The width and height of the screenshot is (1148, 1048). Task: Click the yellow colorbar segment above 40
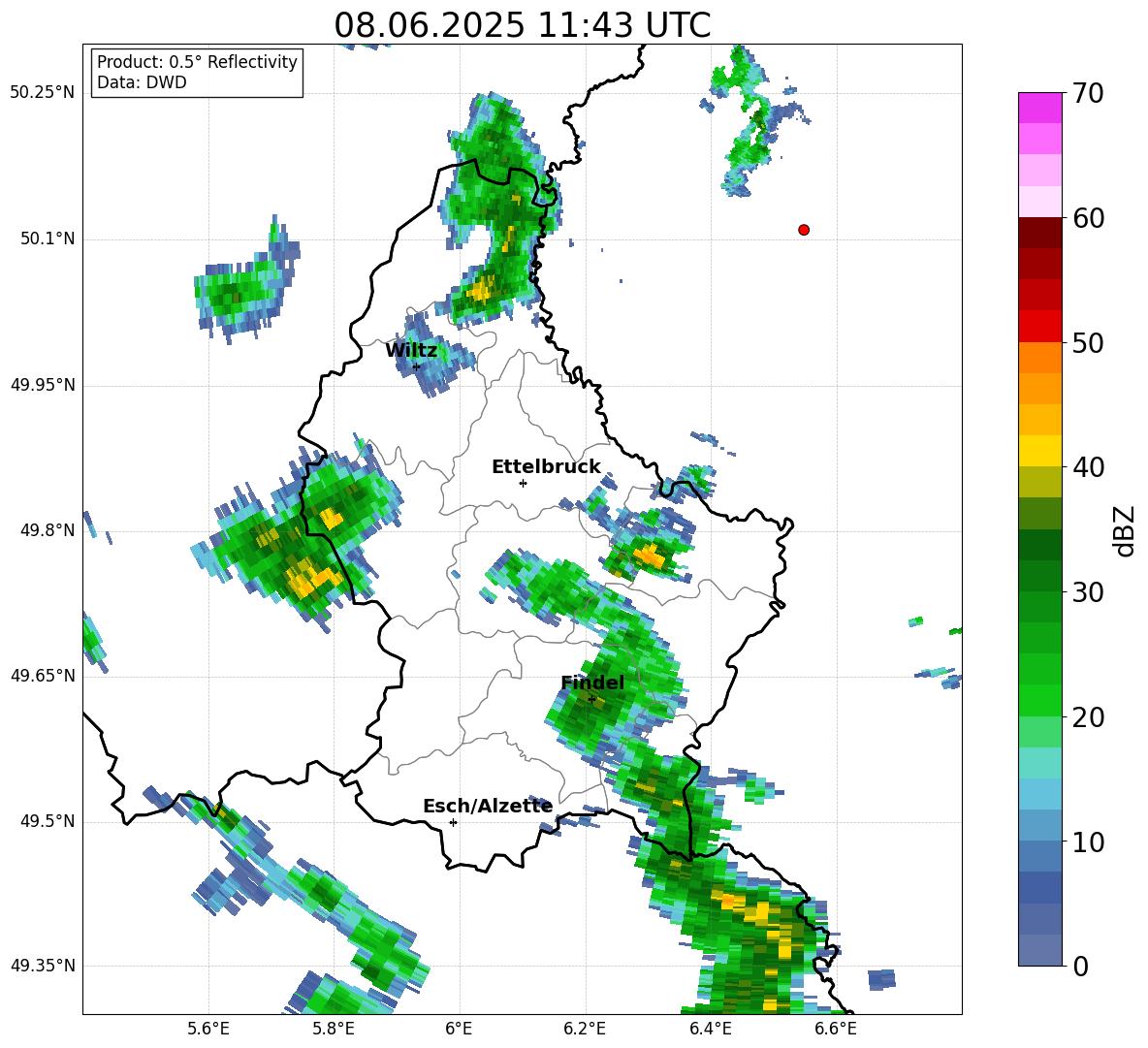[x=1039, y=451]
